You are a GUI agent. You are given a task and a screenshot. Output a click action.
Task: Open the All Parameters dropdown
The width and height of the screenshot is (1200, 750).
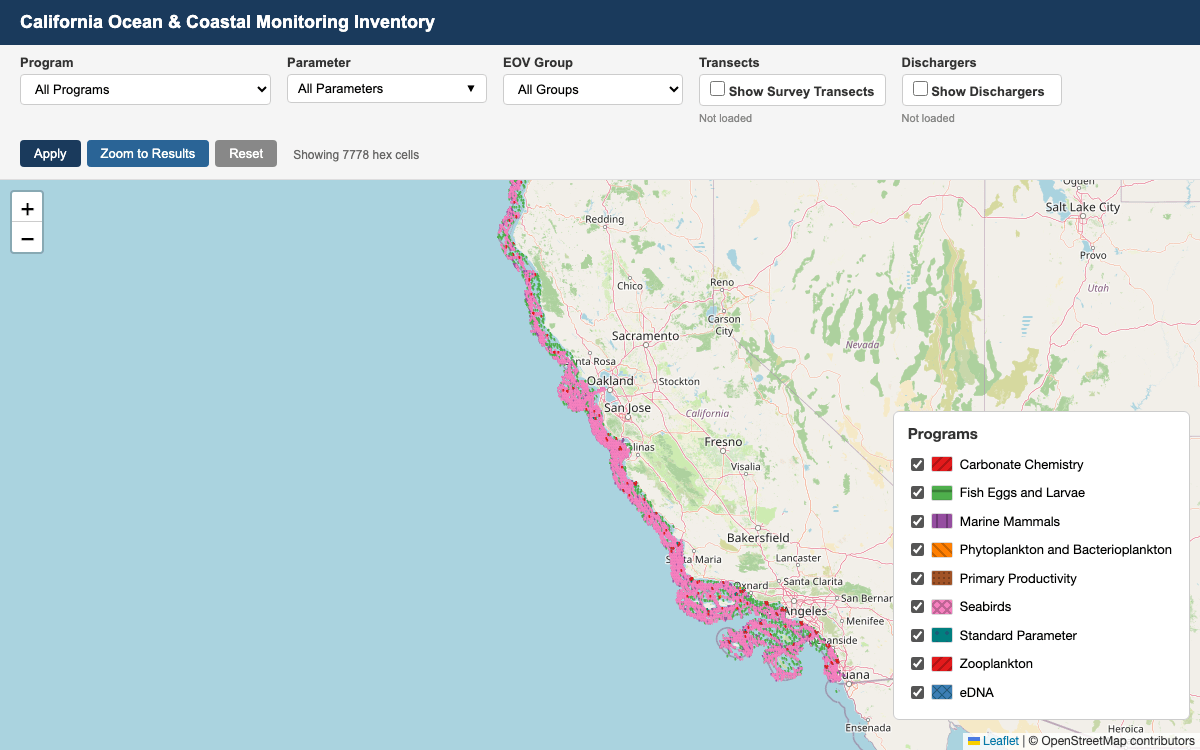click(x=387, y=88)
